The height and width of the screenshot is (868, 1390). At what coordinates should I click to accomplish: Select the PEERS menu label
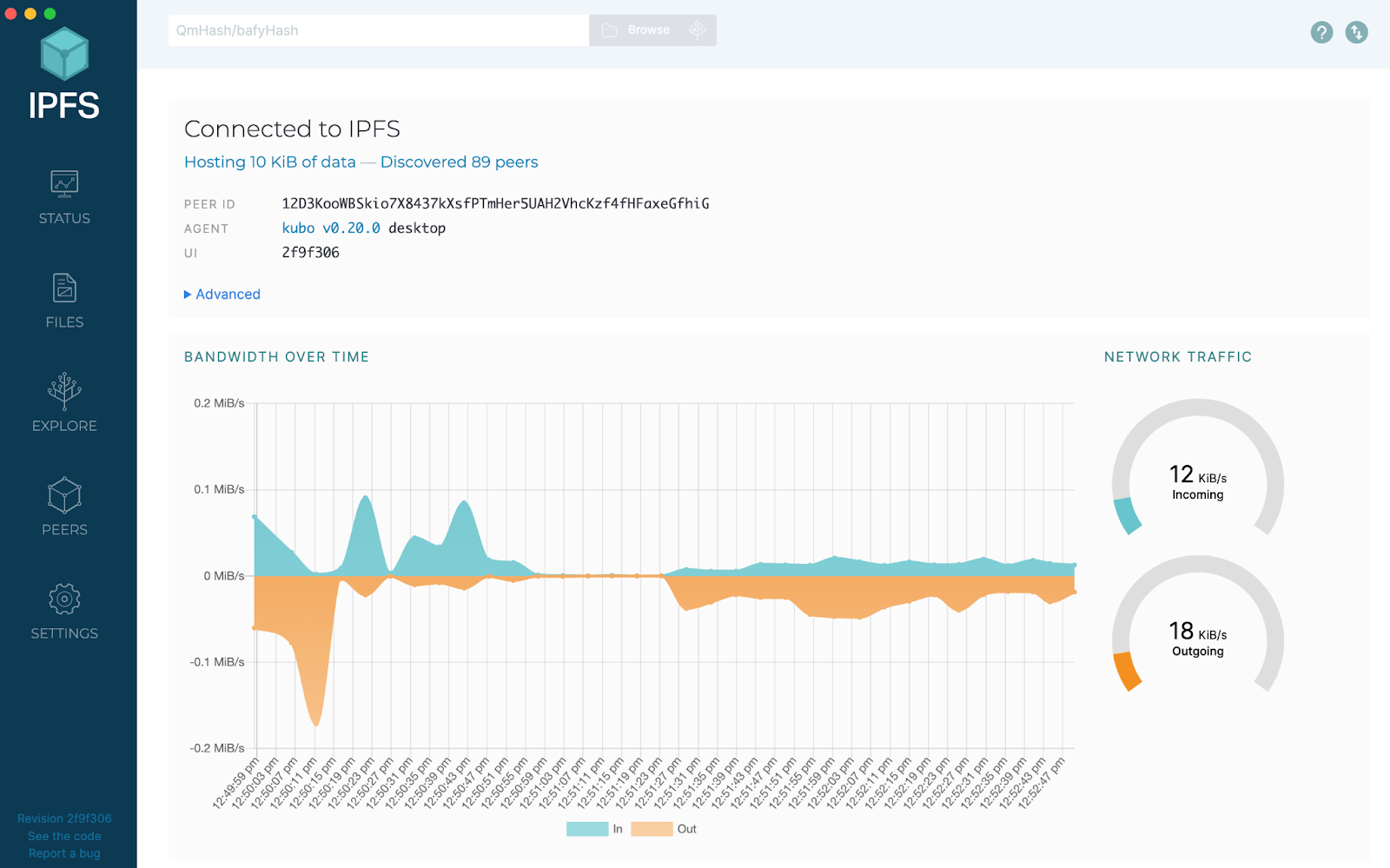64,530
